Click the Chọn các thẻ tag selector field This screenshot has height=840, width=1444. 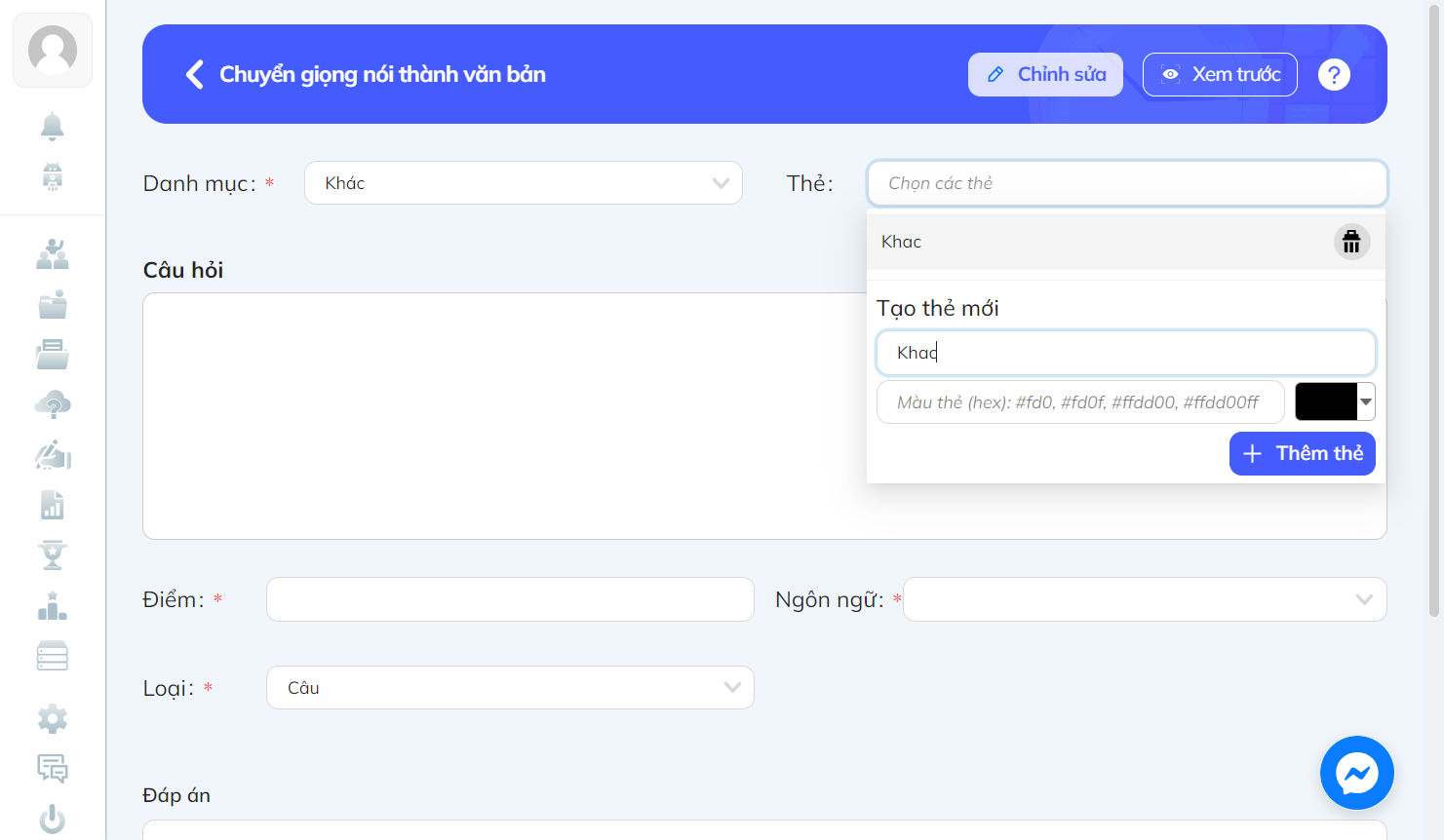1127,183
